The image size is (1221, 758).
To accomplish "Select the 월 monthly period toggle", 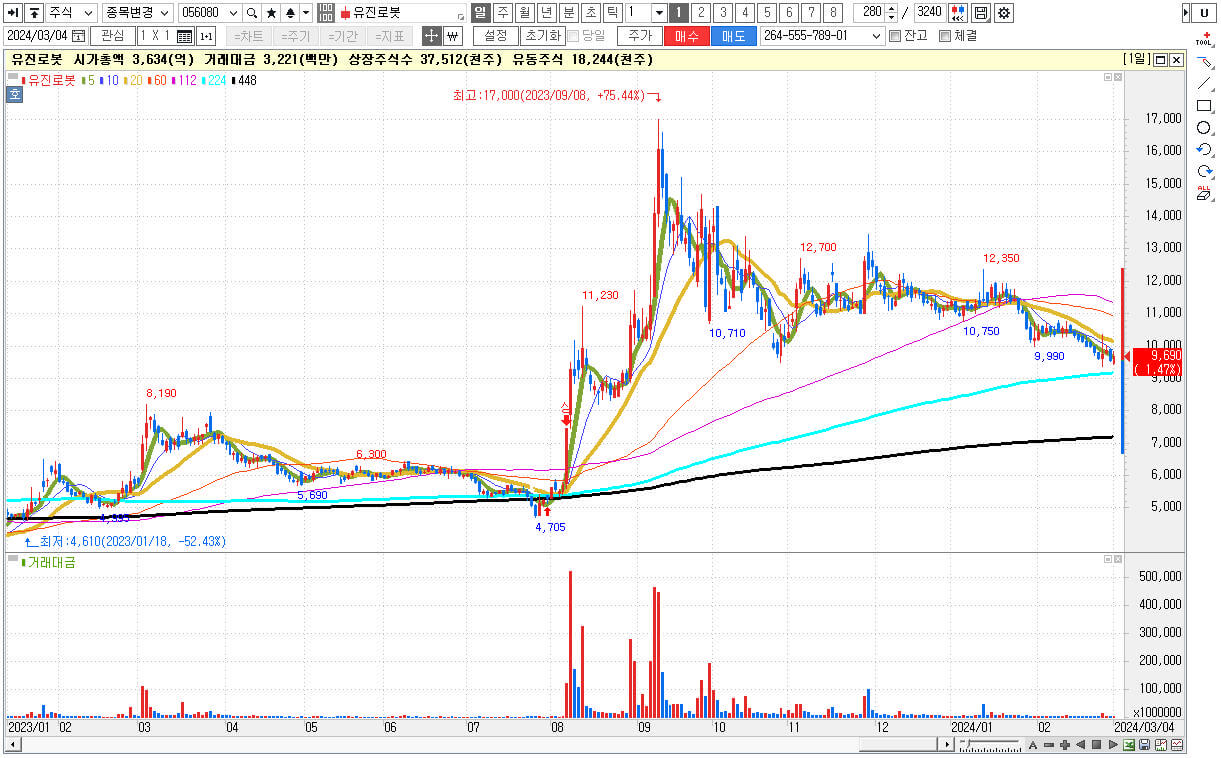I will [x=523, y=13].
